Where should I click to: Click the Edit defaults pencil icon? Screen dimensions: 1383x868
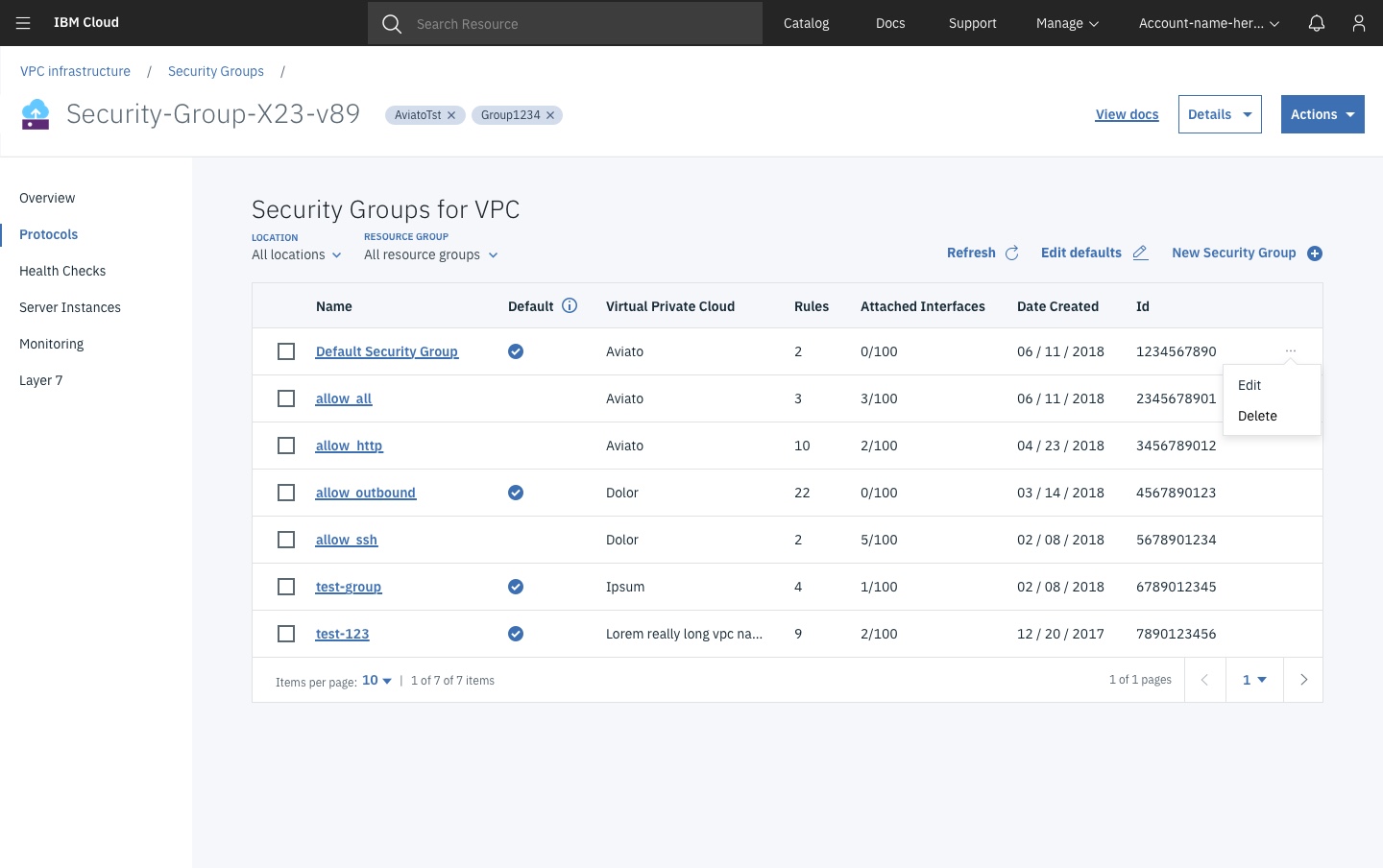coord(1140,253)
